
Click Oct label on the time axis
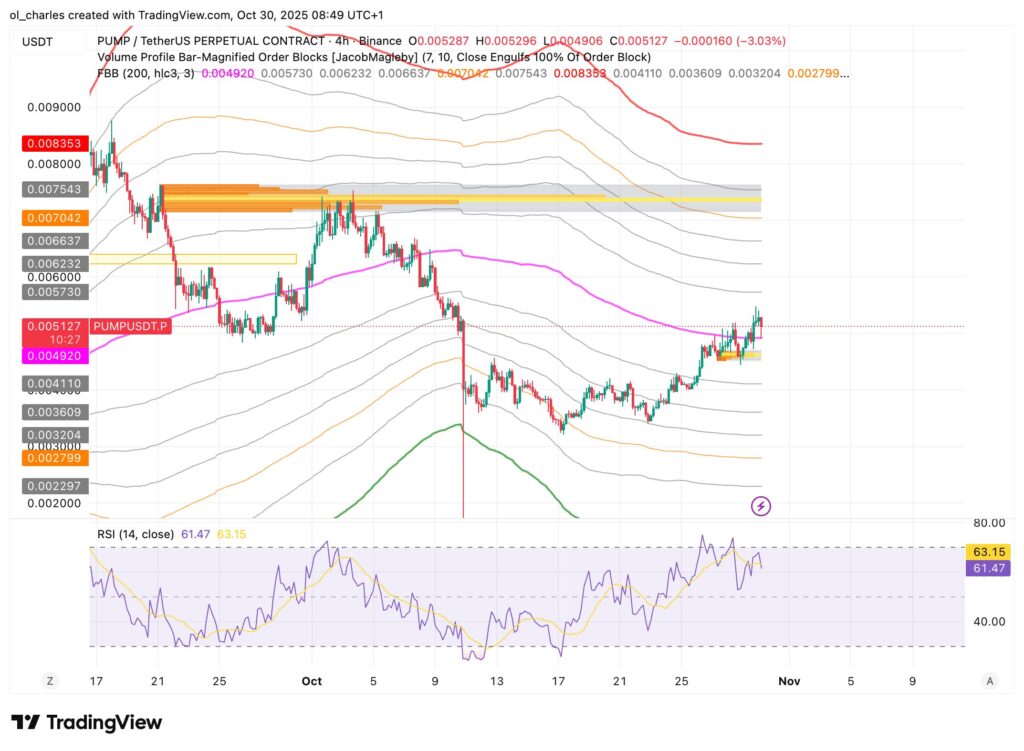coord(311,680)
